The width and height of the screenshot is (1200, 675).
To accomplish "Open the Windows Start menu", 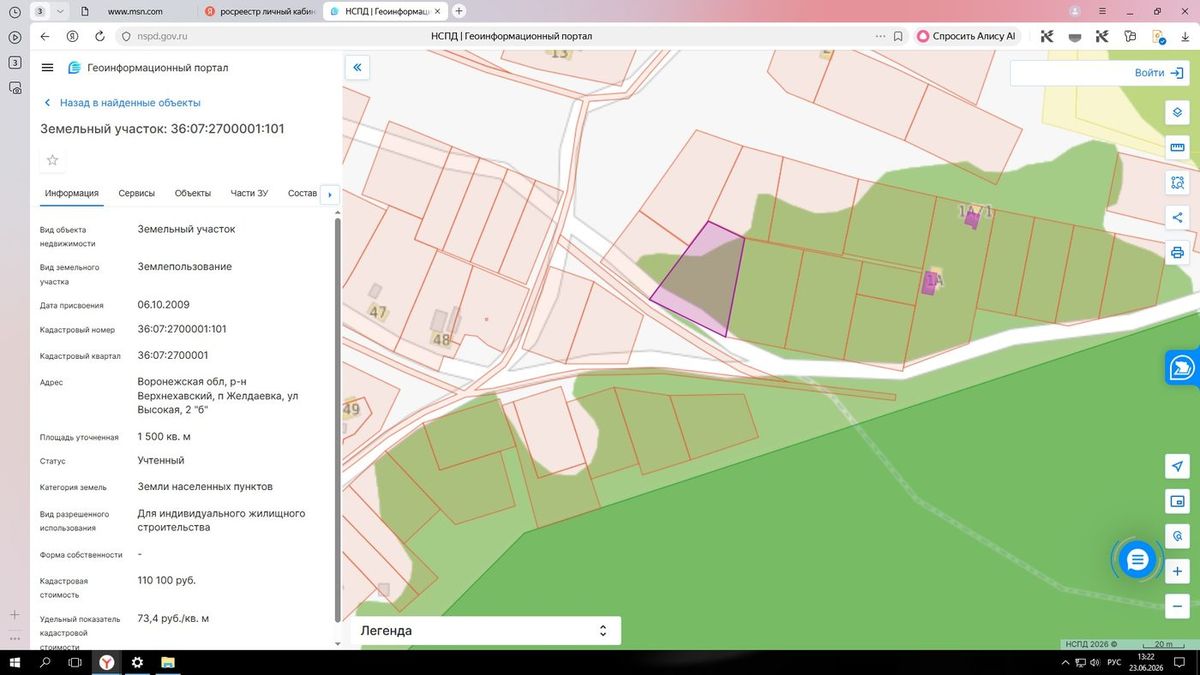I will 15,662.
